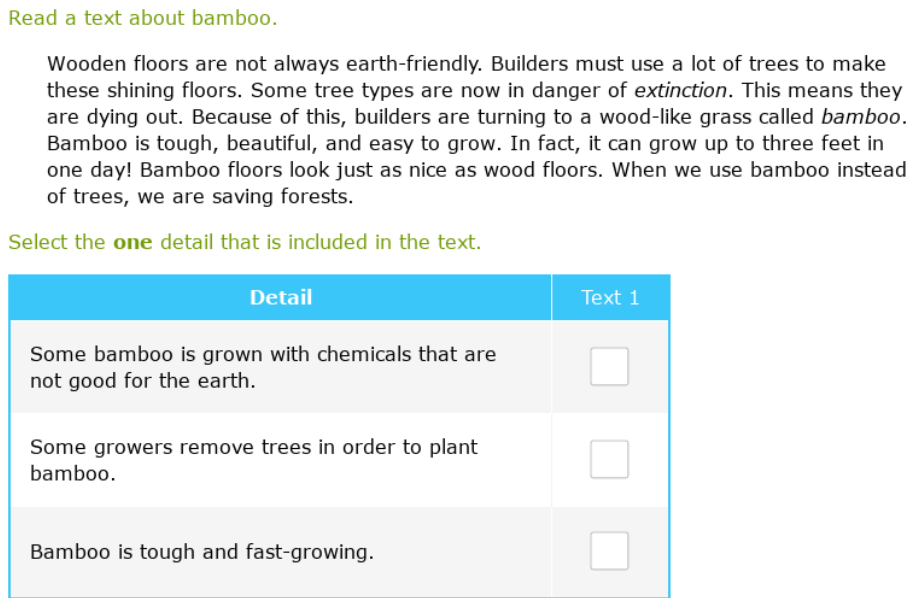Image resolution: width=920 pixels, height=598 pixels.
Task: Click the italic word 'extinction' in the passage
Action: pyautogui.click(x=679, y=90)
